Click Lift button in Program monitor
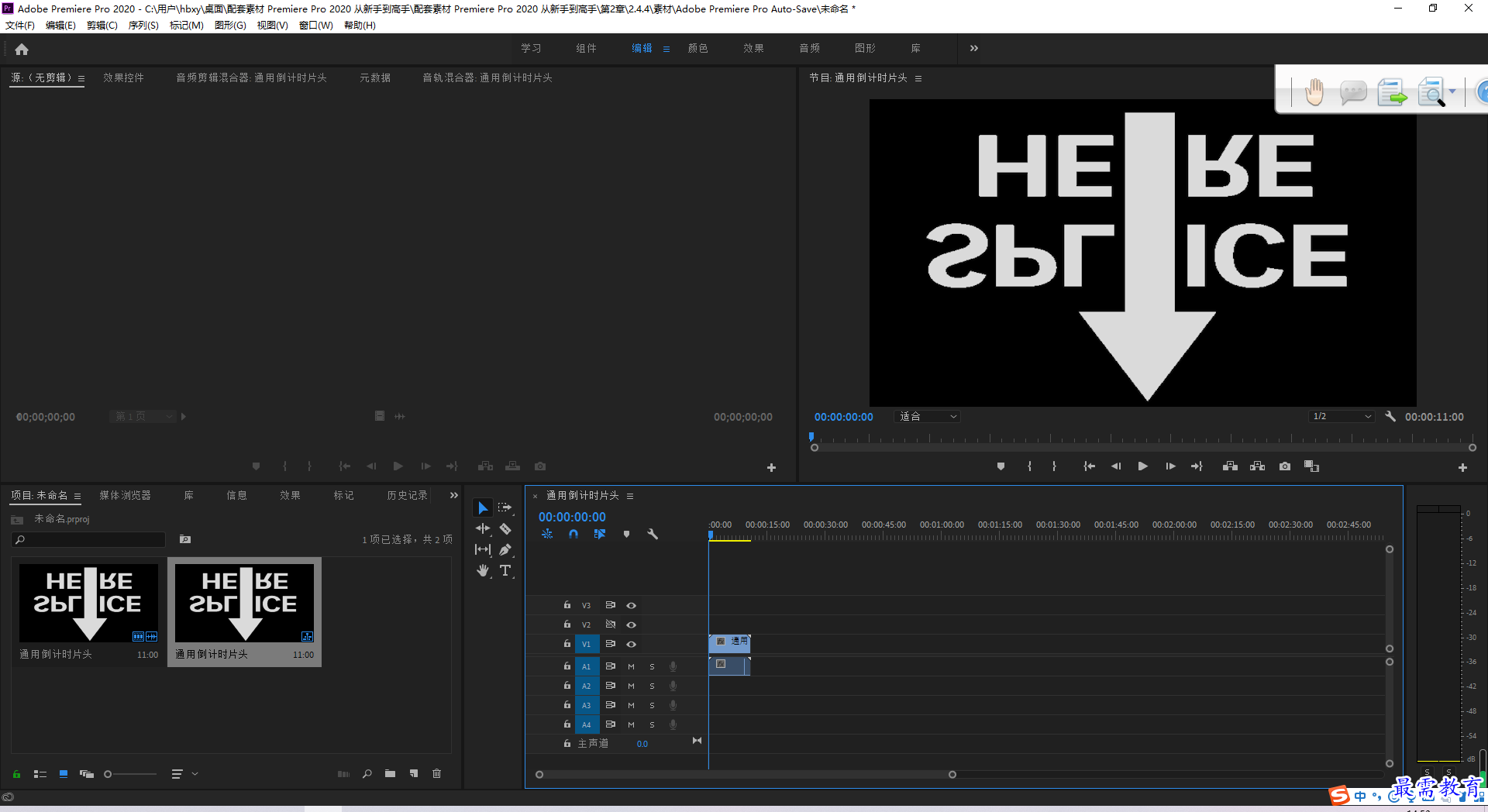 [x=1230, y=466]
